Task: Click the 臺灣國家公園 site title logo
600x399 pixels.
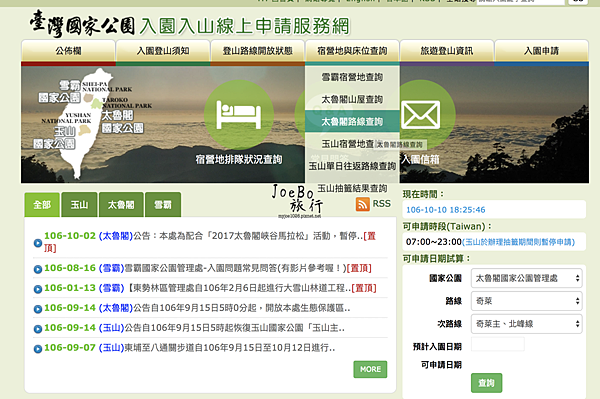Action: click(190, 24)
